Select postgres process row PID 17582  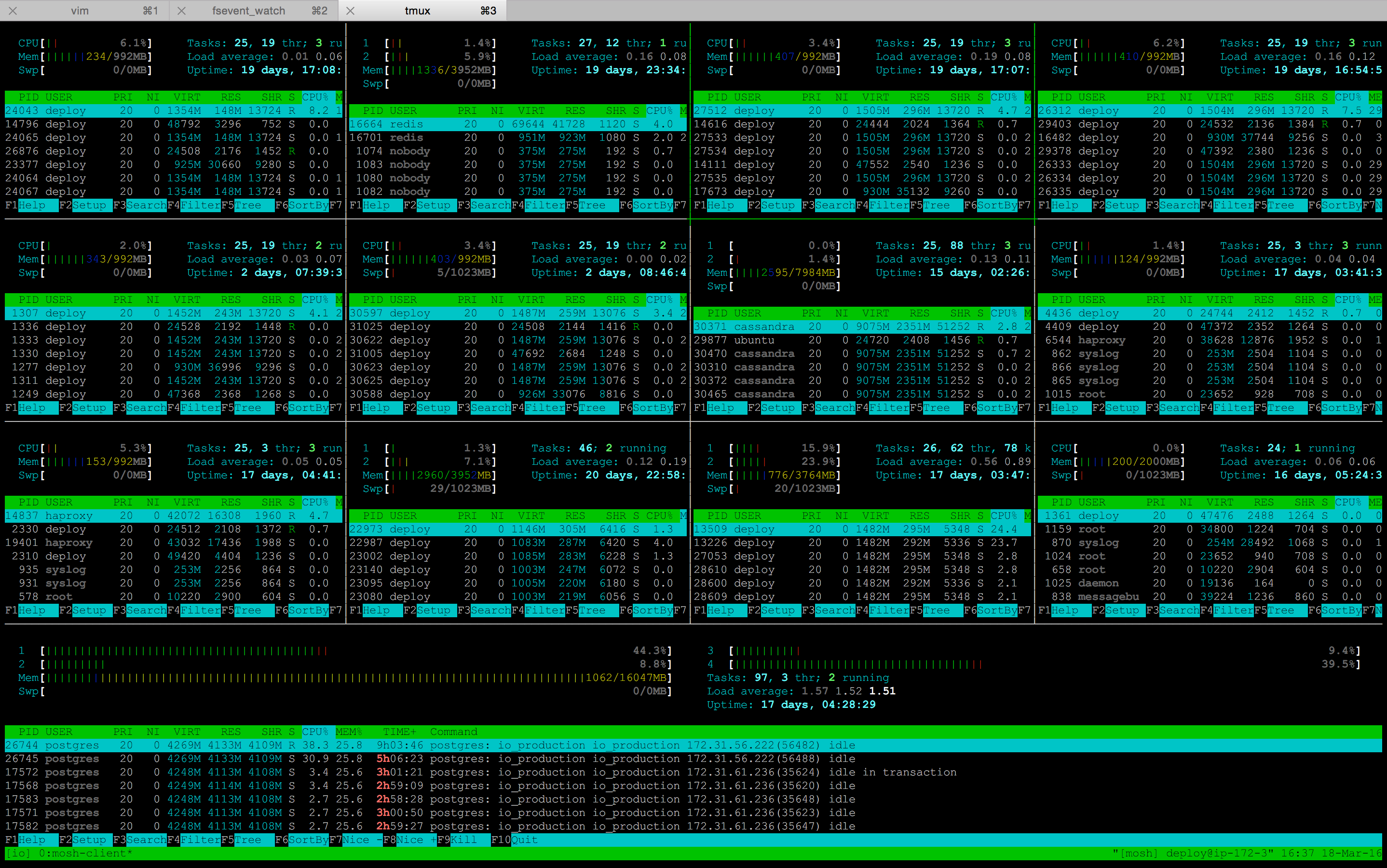[693, 826]
